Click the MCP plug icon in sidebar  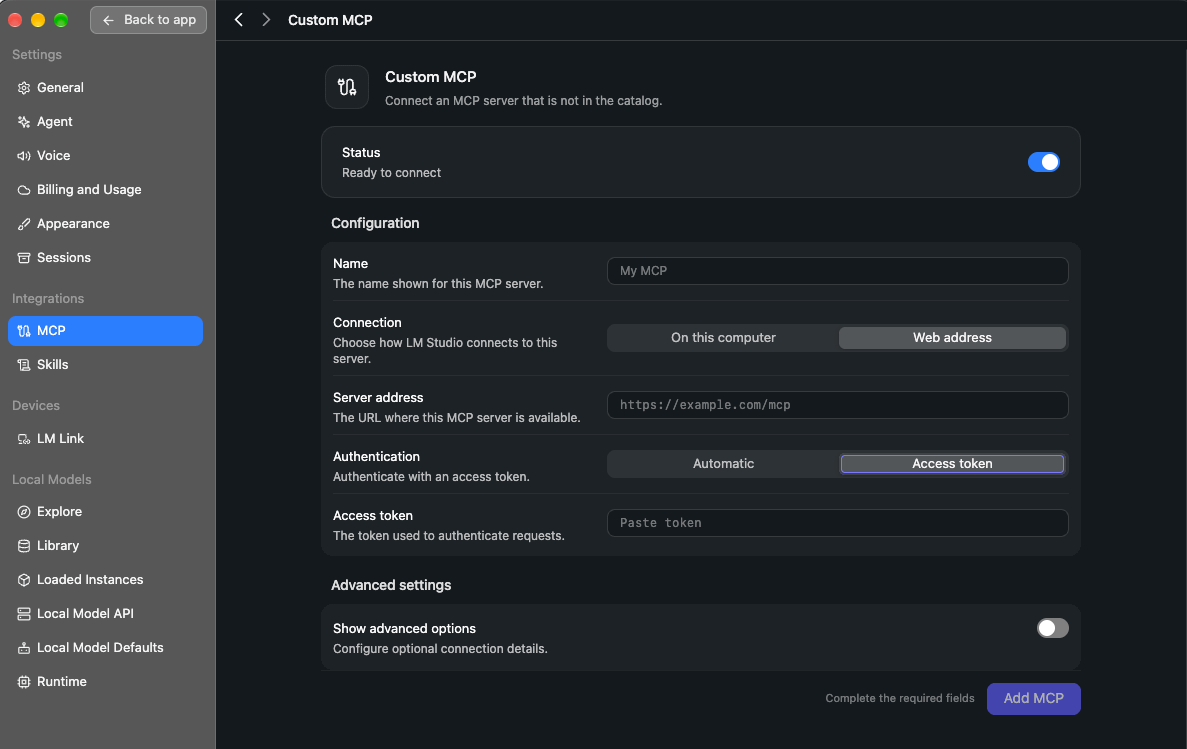pyautogui.click(x=24, y=331)
